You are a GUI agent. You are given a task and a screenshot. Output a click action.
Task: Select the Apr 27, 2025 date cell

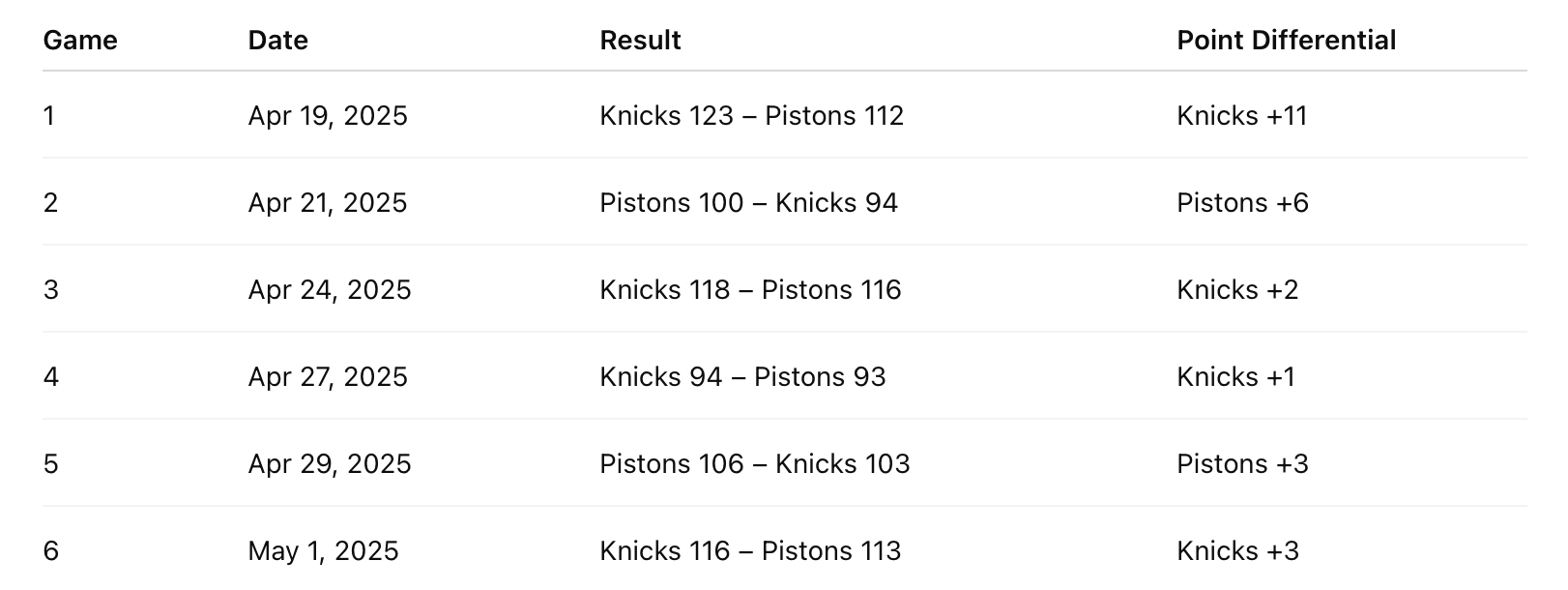(x=328, y=377)
